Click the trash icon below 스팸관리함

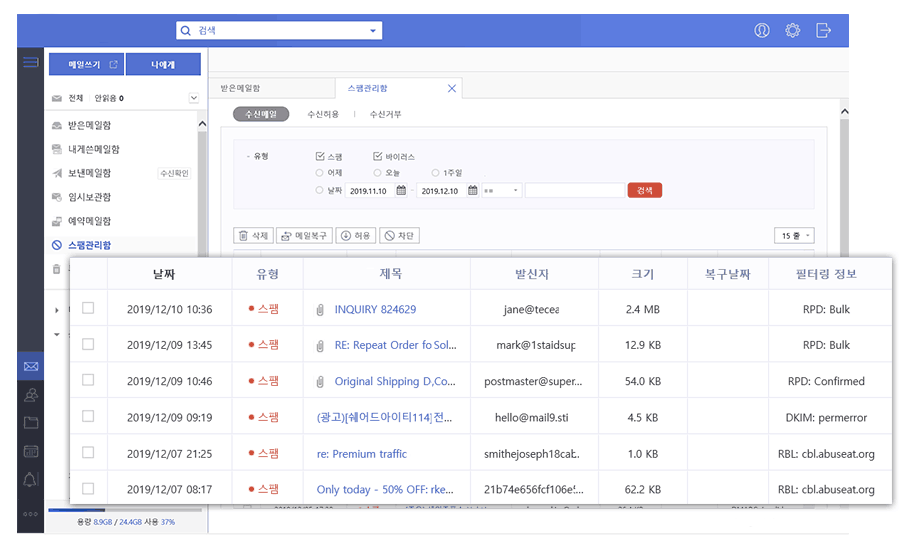point(56,269)
